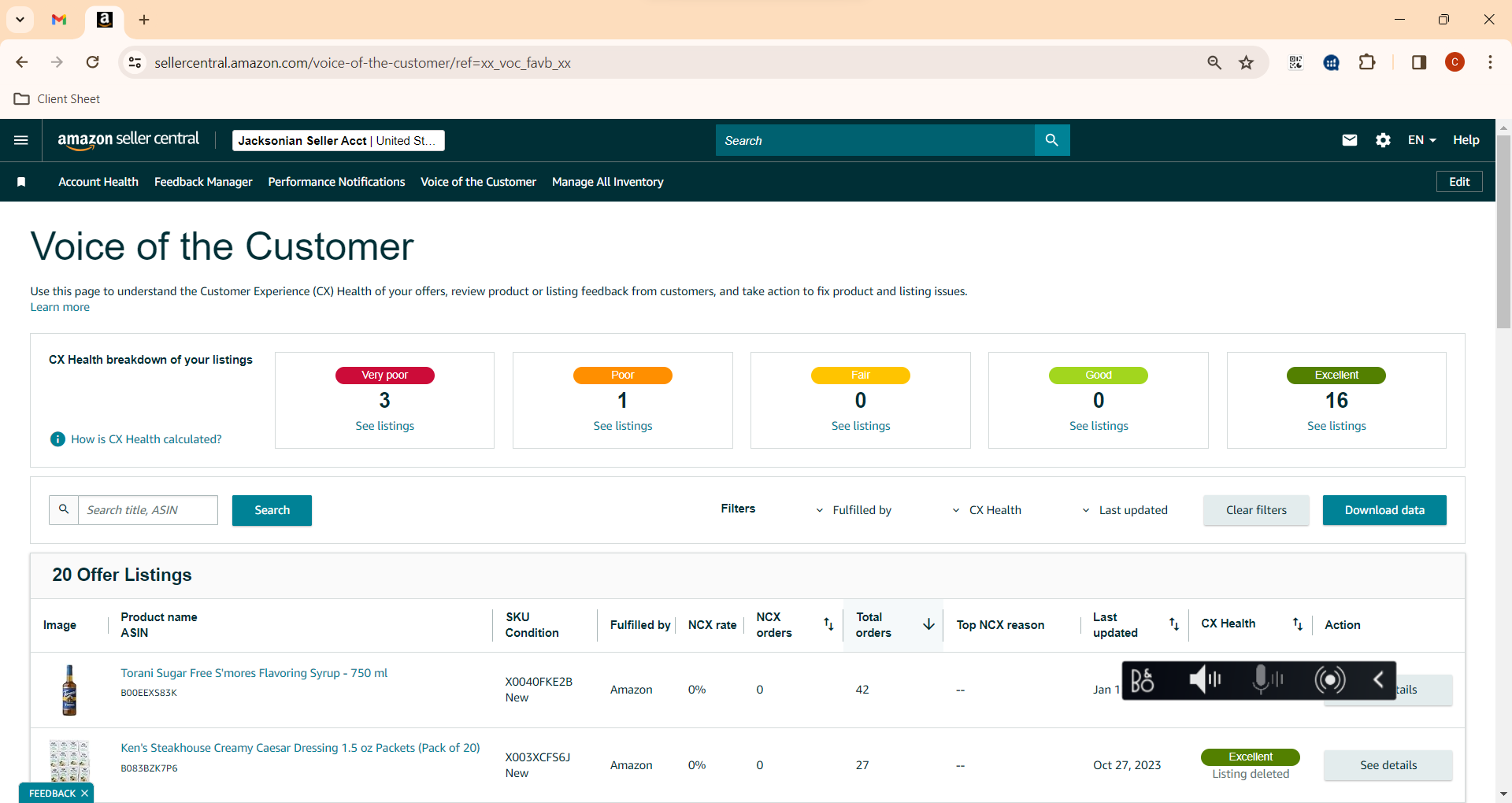See details for Ken's Steakhouse listing
Viewport: 1512px width, 803px height.
click(1388, 765)
